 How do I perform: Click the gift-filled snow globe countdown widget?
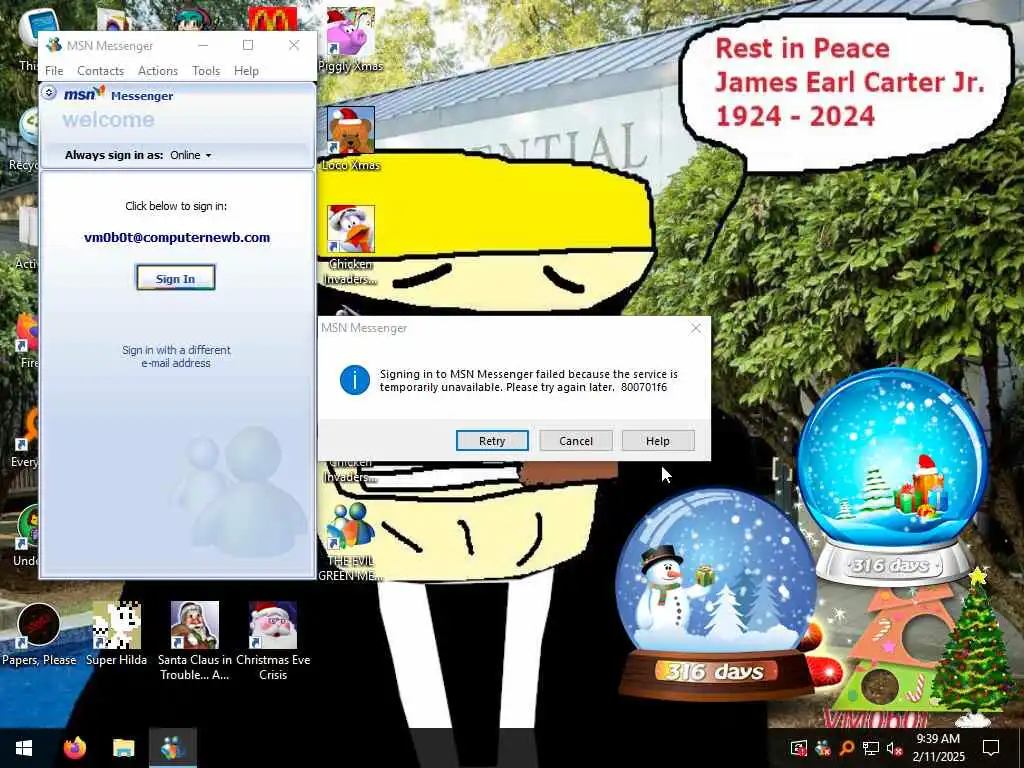(891, 477)
